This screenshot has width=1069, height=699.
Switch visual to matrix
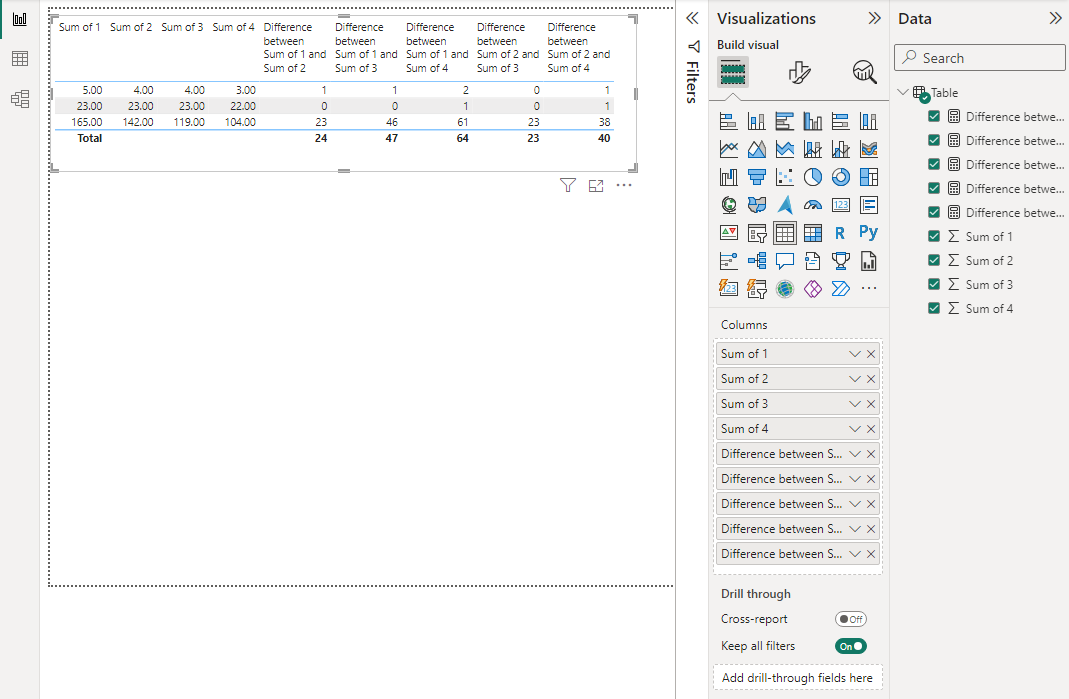click(813, 233)
